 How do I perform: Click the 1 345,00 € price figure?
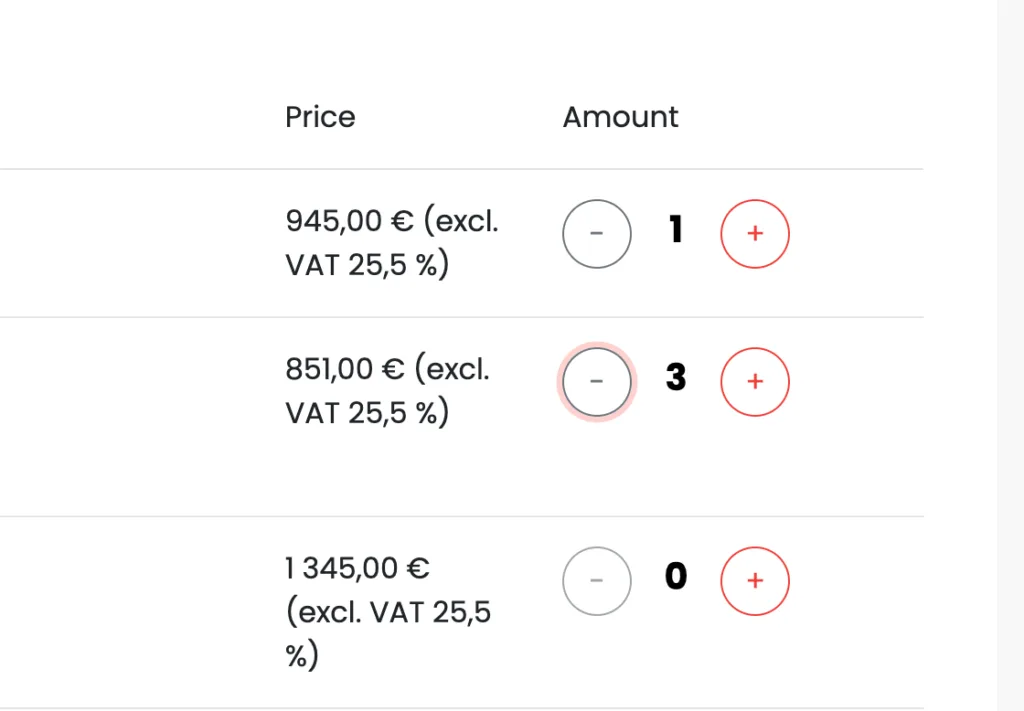[357, 569]
